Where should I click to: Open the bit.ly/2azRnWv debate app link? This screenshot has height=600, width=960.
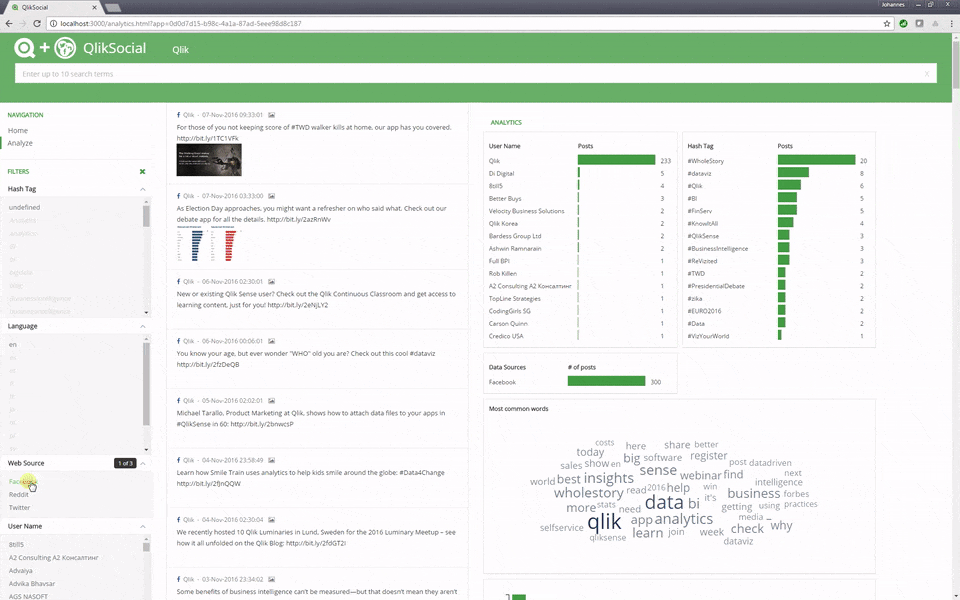[298, 219]
